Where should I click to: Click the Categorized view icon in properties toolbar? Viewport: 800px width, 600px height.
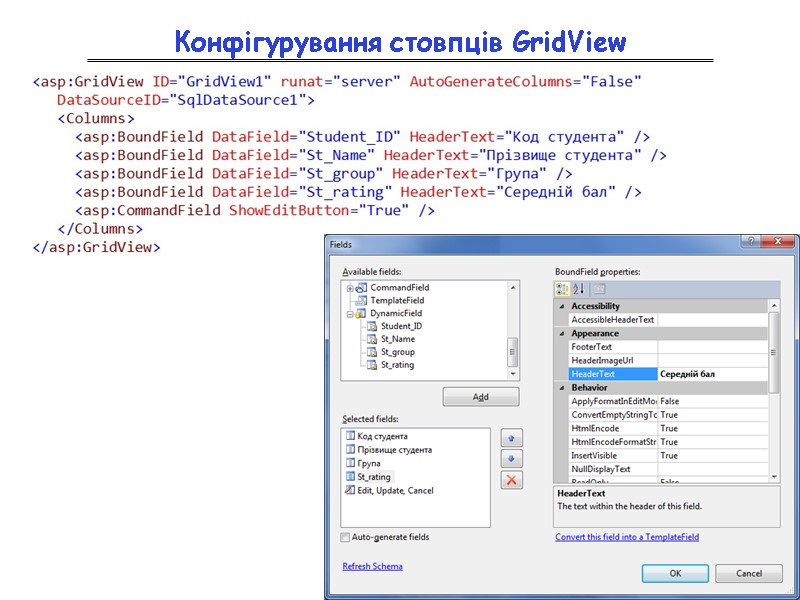[562, 289]
